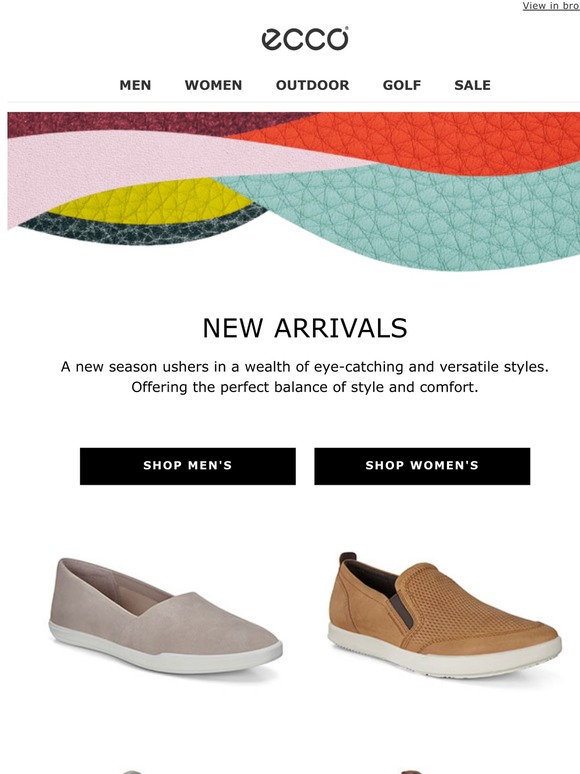Open the View in browser link
Screen dimensions: 580x774
point(551,5)
